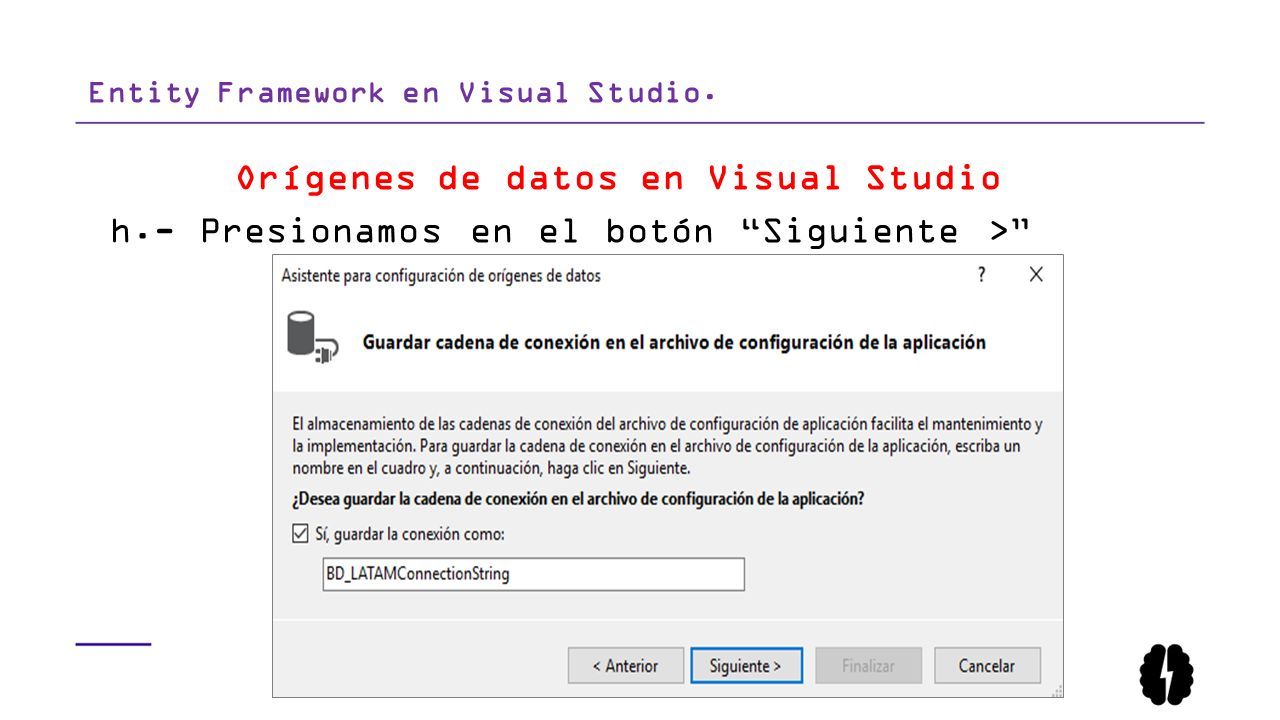Cancel the wizard with "Cancelar"
This screenshot has width=1280, height=720.
coord(987,666)
